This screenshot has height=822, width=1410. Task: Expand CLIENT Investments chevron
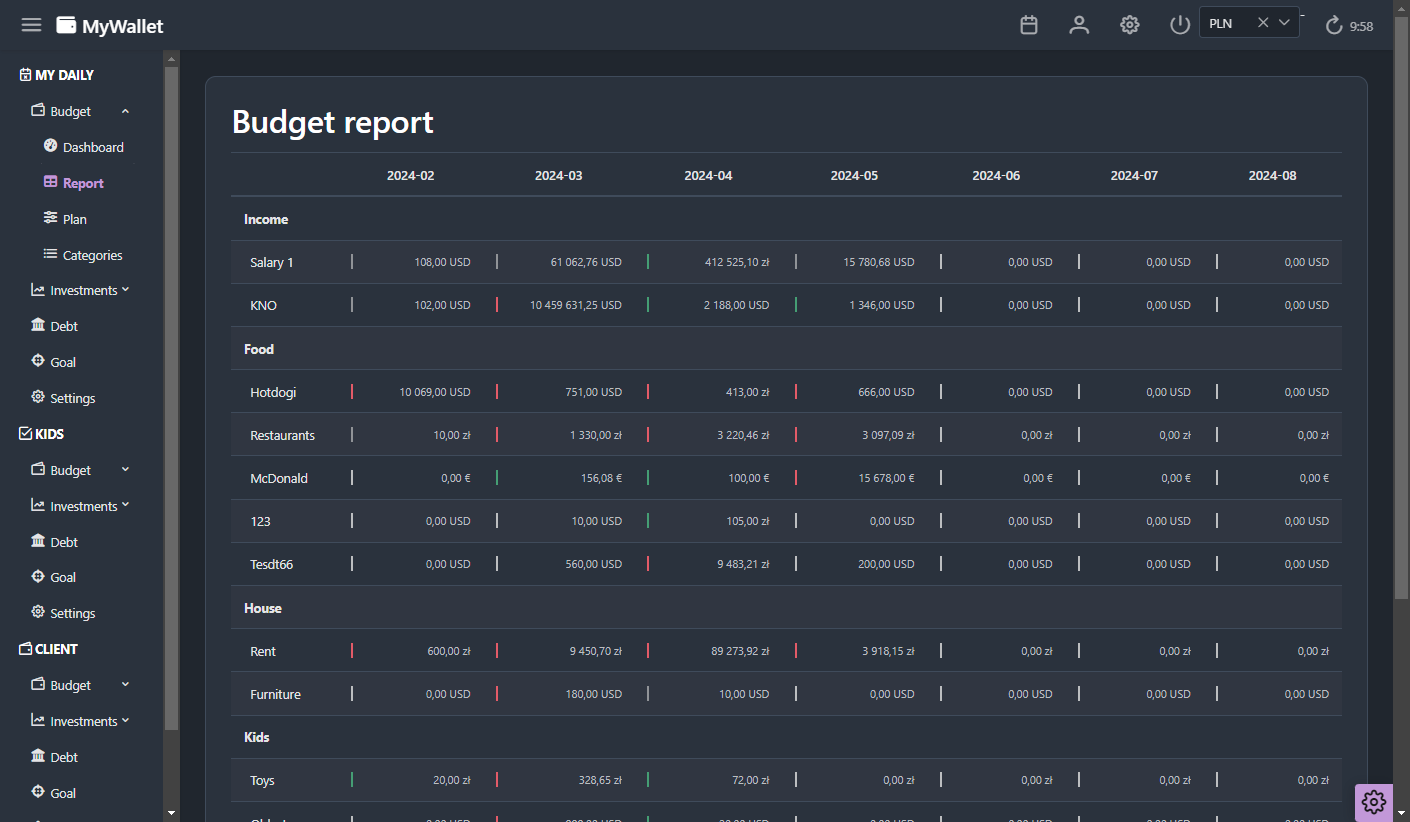125,720
